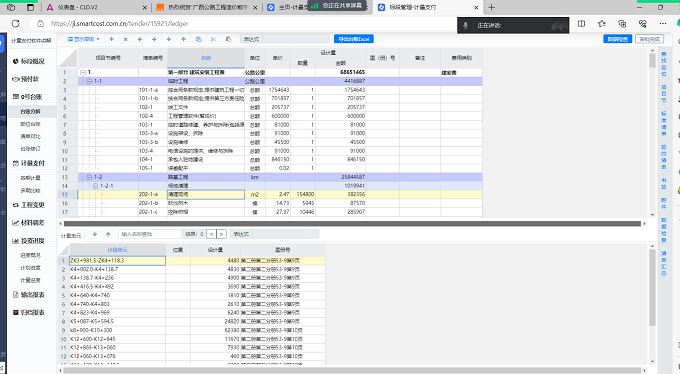Viewport: 680px width, 374px height.
Task: Open 工程变更 in the left sidebar
Action: (x=29, y=205)
